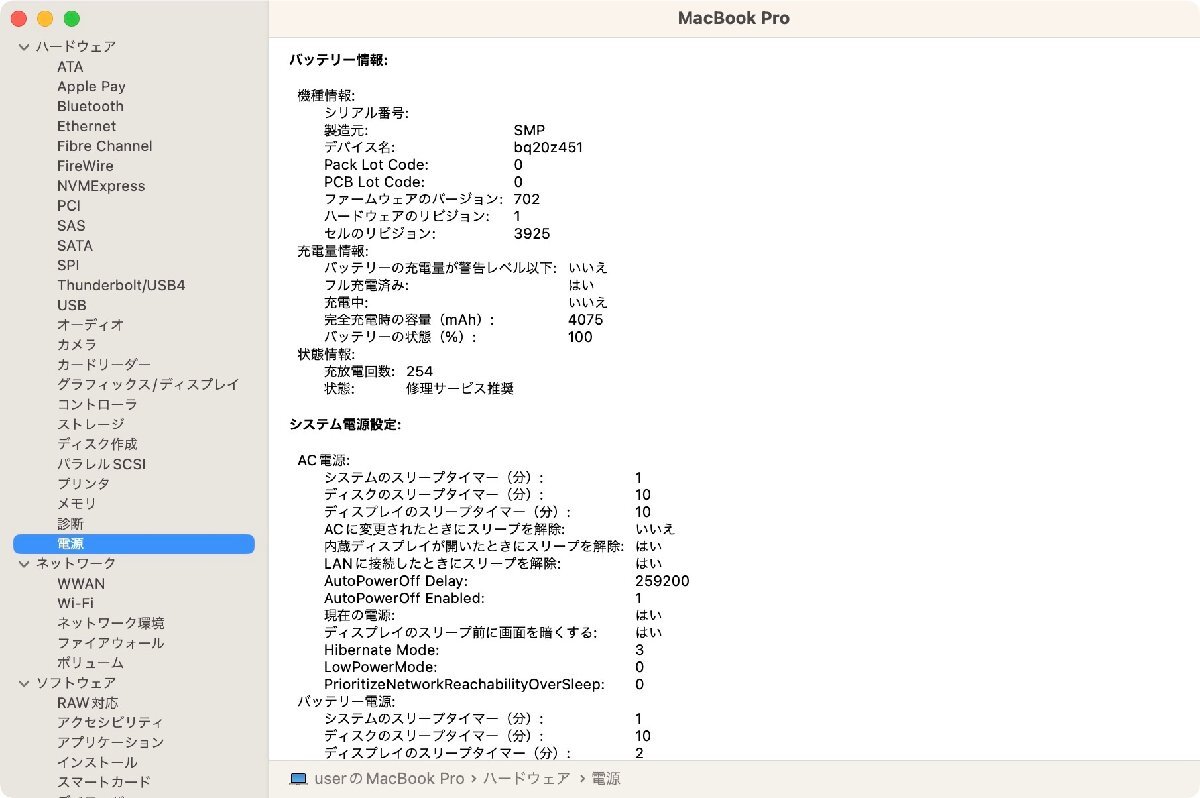This screenshot has height=798, width=1200.
Task: Select ファイアウォール in the sidebar
Action: click(x=111, y=643)
